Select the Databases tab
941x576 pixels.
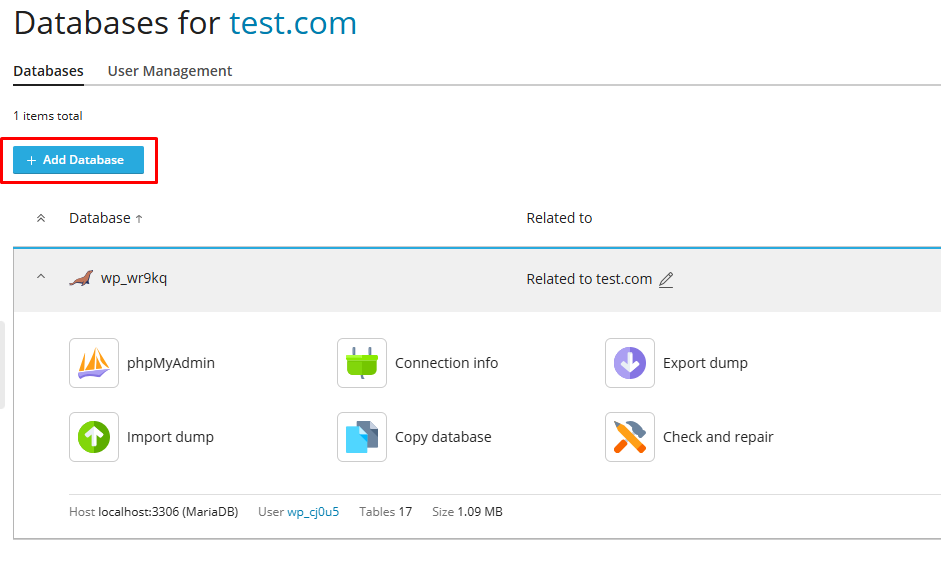pyautogui.click(x=48, y=71)
